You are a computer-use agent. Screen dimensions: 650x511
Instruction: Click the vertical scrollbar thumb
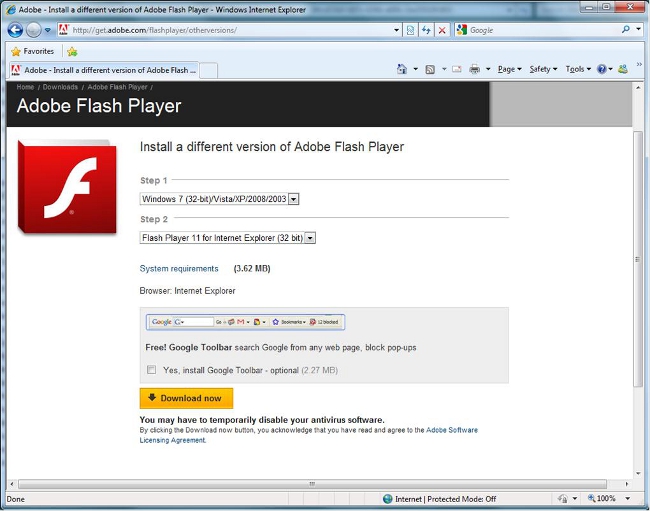click(638, 259)
